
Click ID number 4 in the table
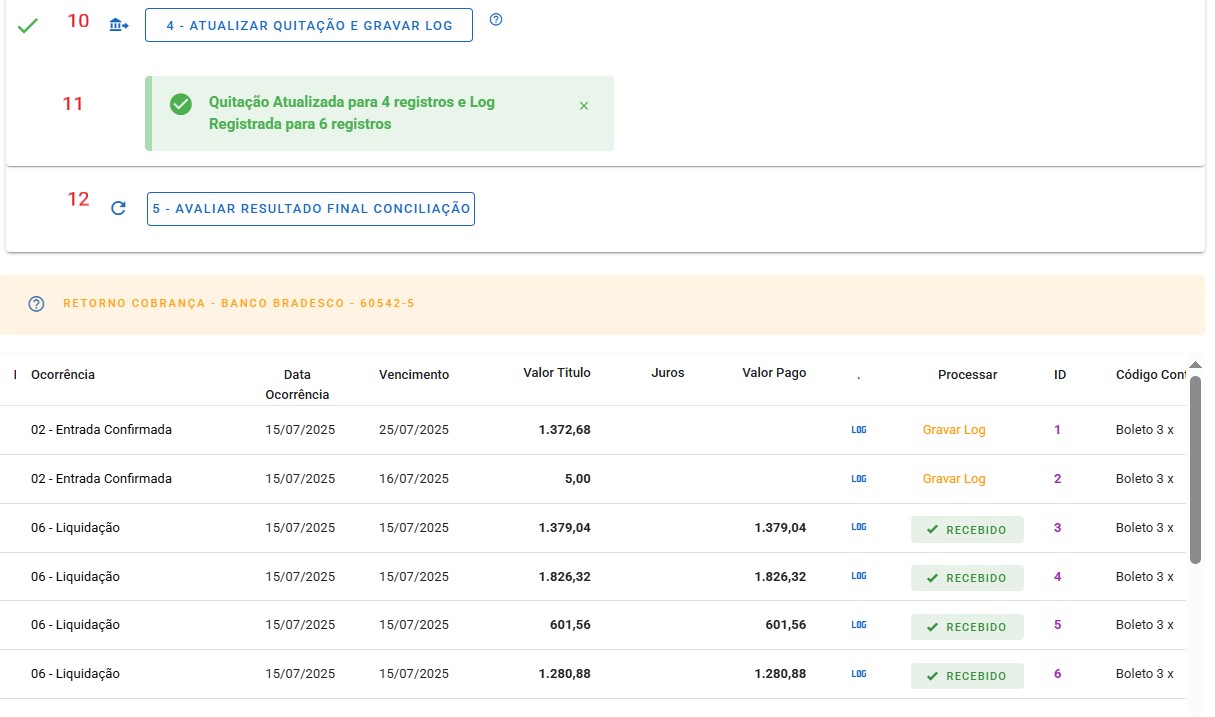(1058, 577)
